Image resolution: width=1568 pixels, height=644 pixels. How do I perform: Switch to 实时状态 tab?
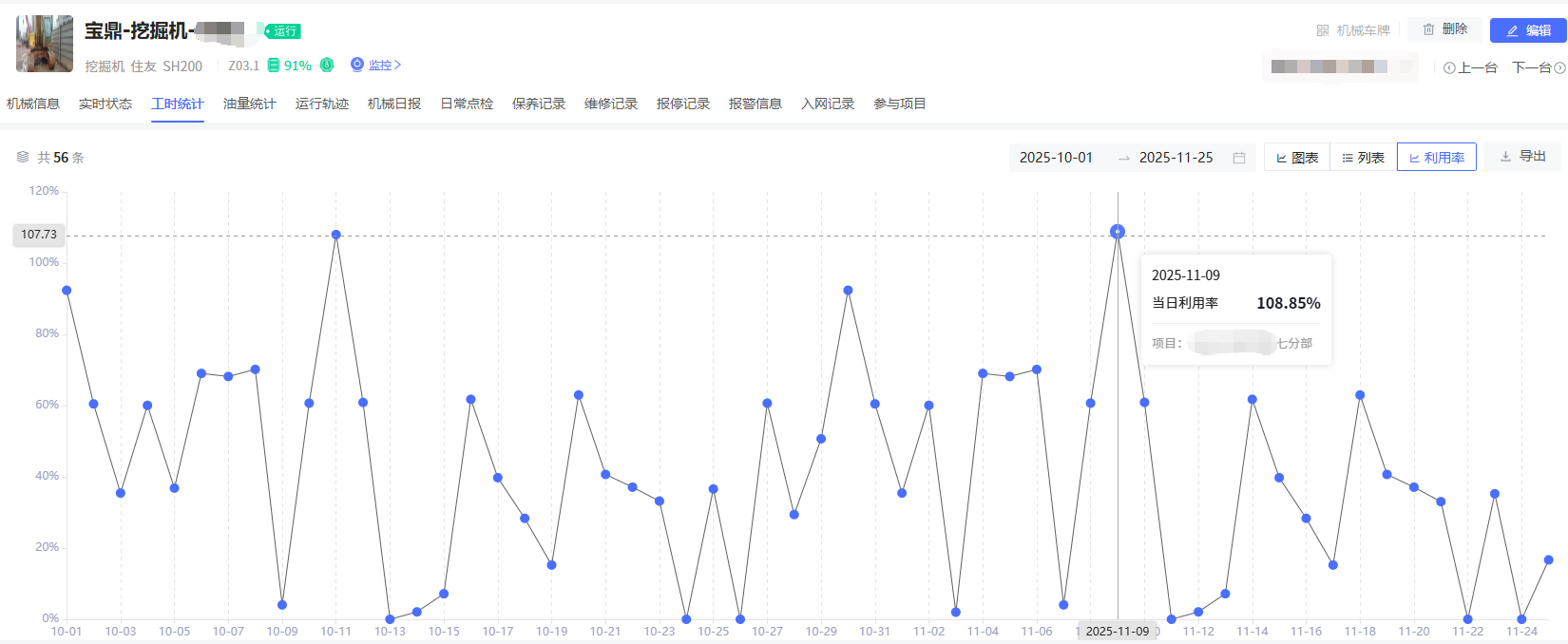105,104
